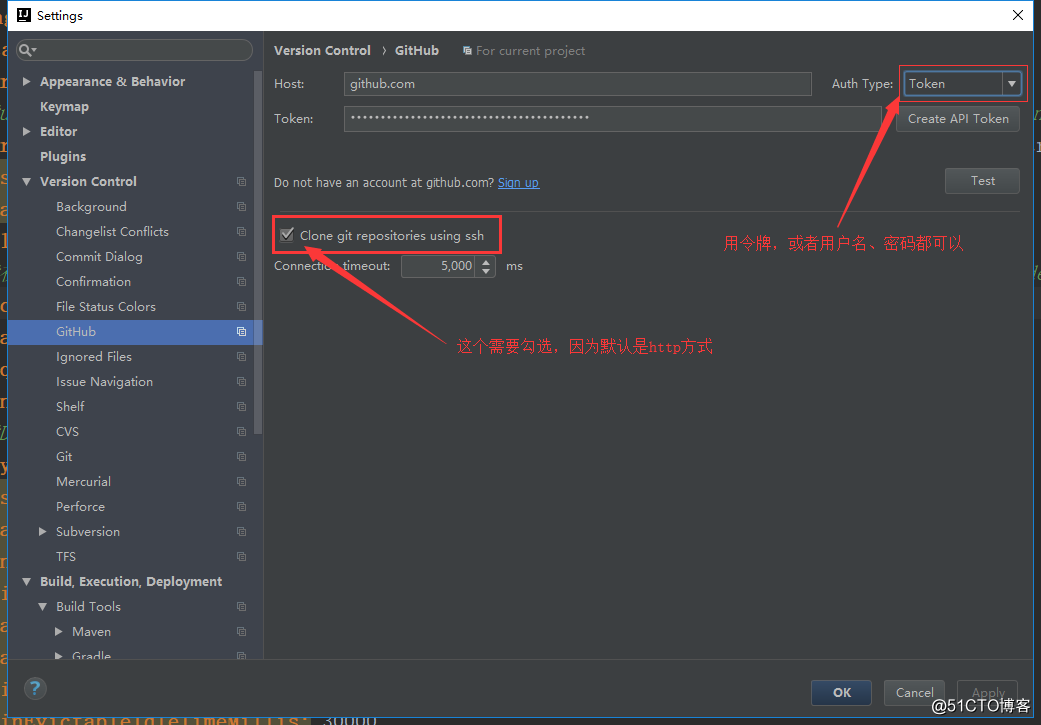Screen dimensions: 1041x725
Task: Click the project-level icon beside Version Control
Action: (x=242, y=182)
